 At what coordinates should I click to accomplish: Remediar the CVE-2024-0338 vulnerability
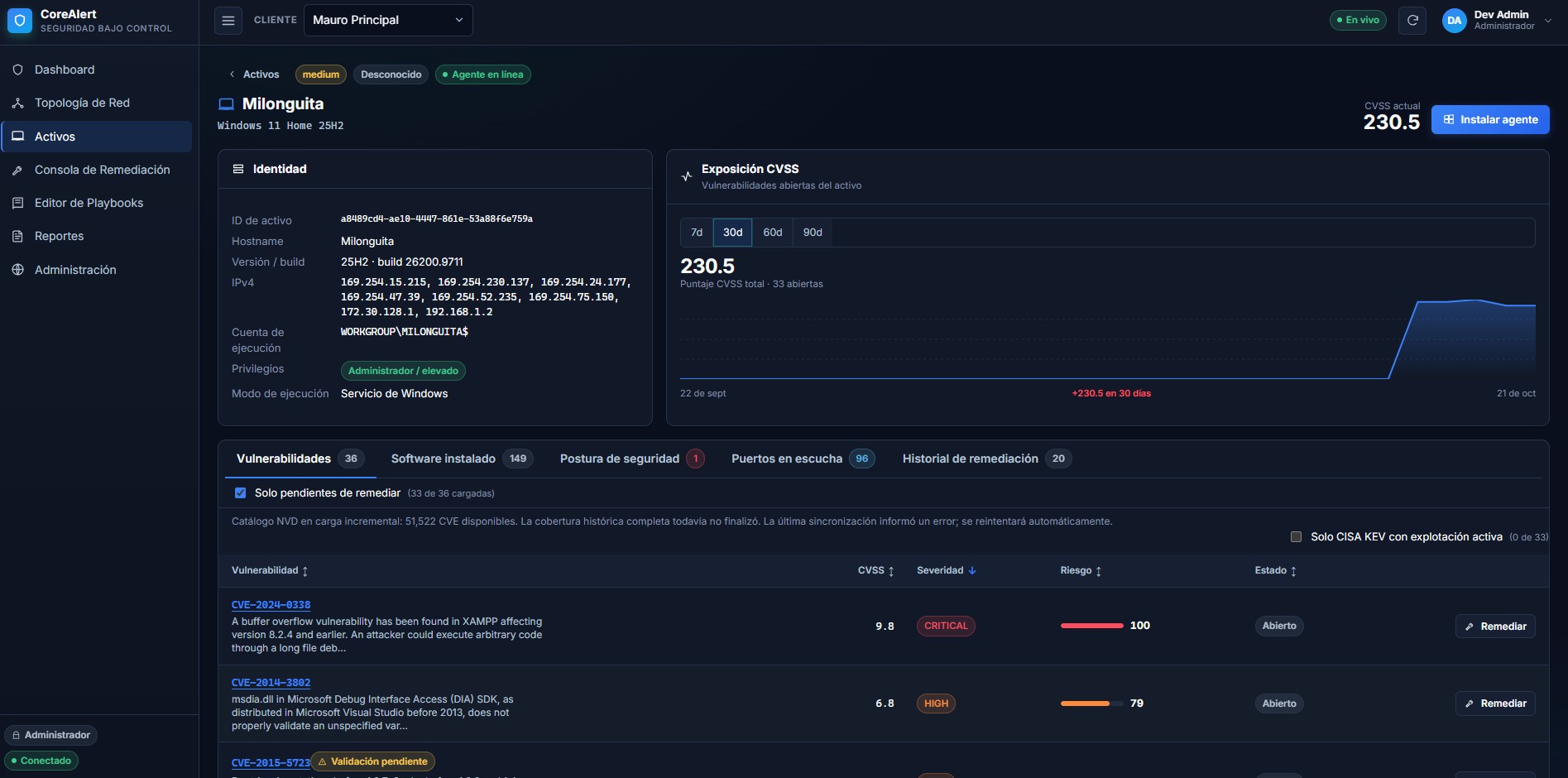pyautogui.click(x=1495, y=627)
